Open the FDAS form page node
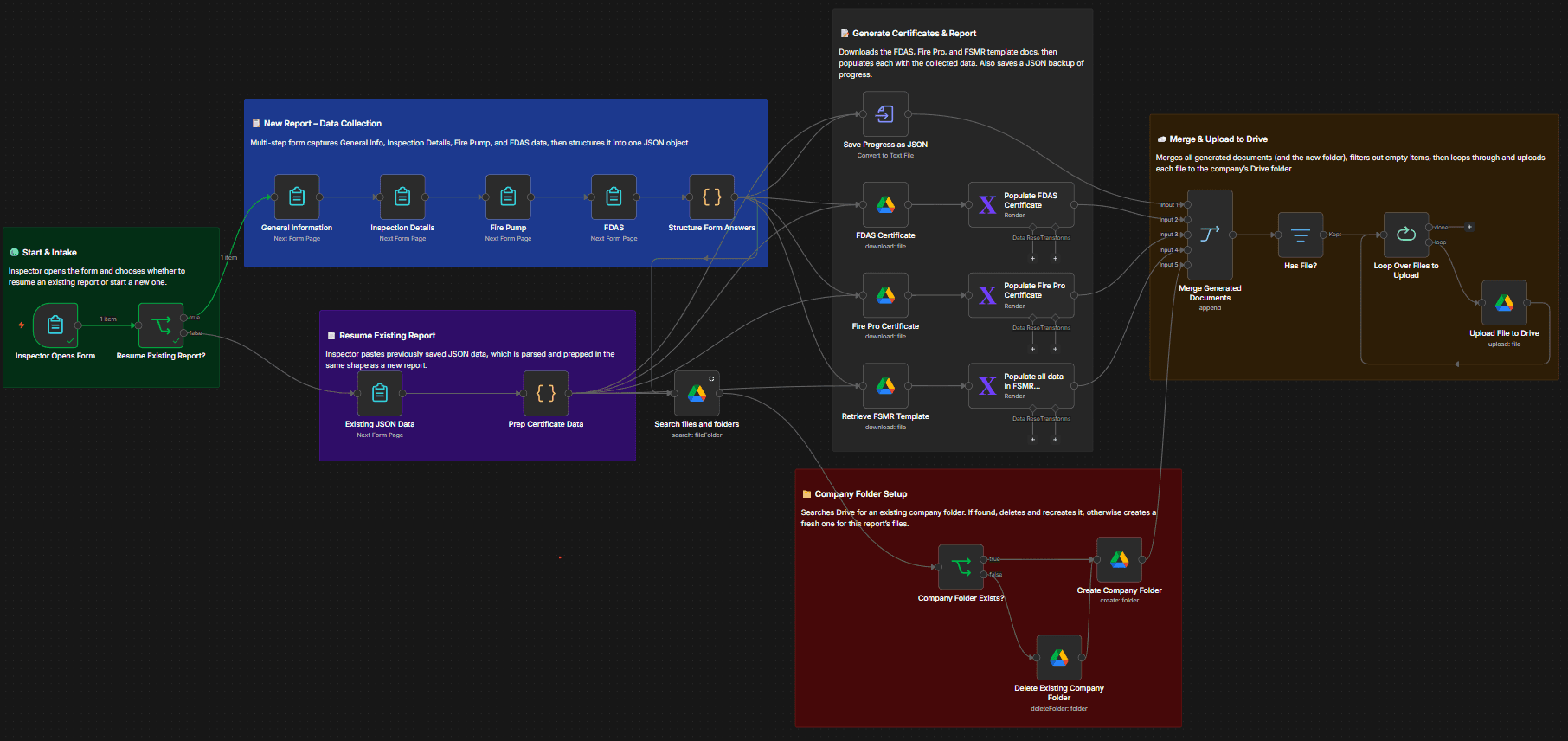 pyautogui.click(x=614, y=197)
